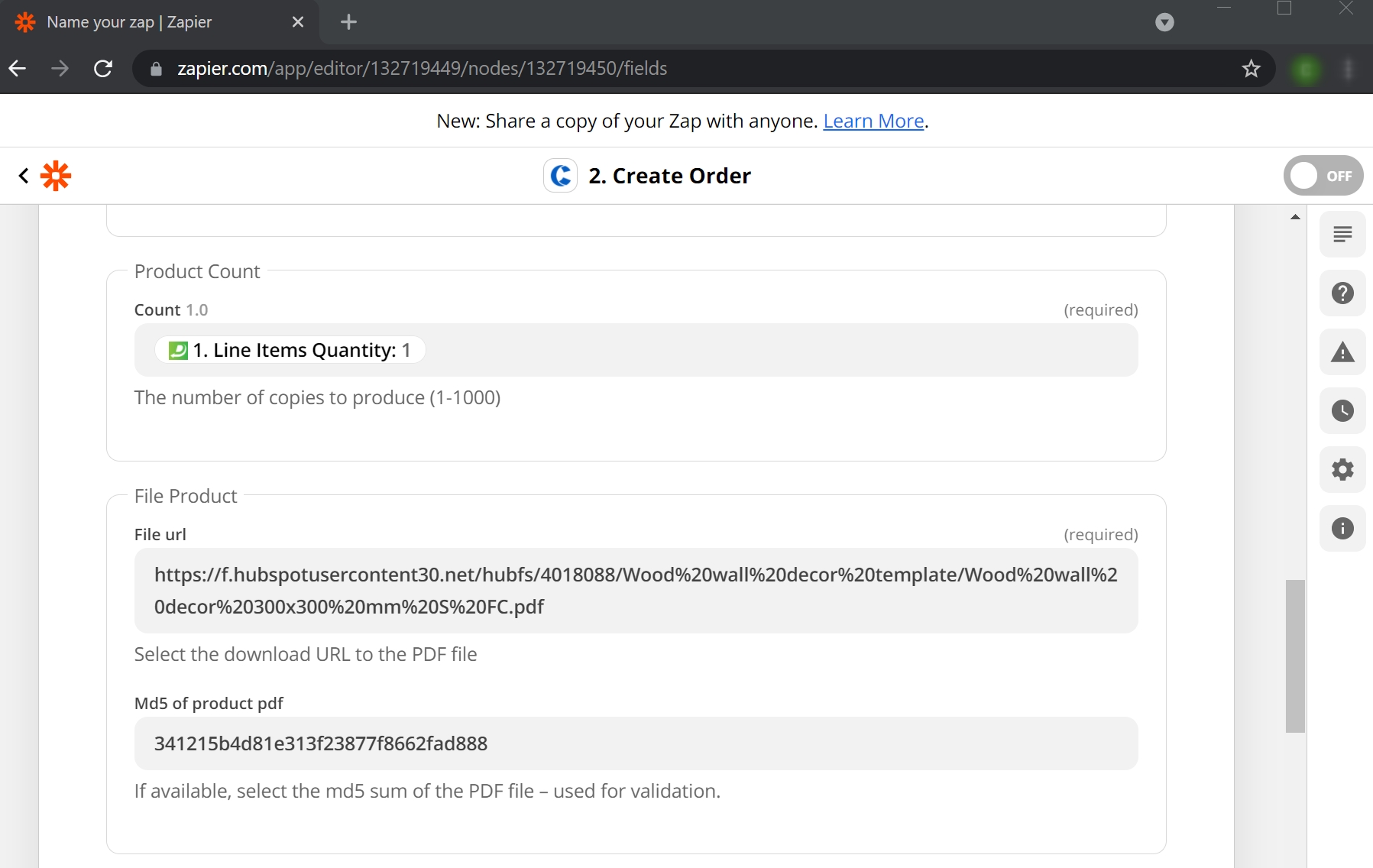Open the Chrome three-dot menu

(1349, 69)
